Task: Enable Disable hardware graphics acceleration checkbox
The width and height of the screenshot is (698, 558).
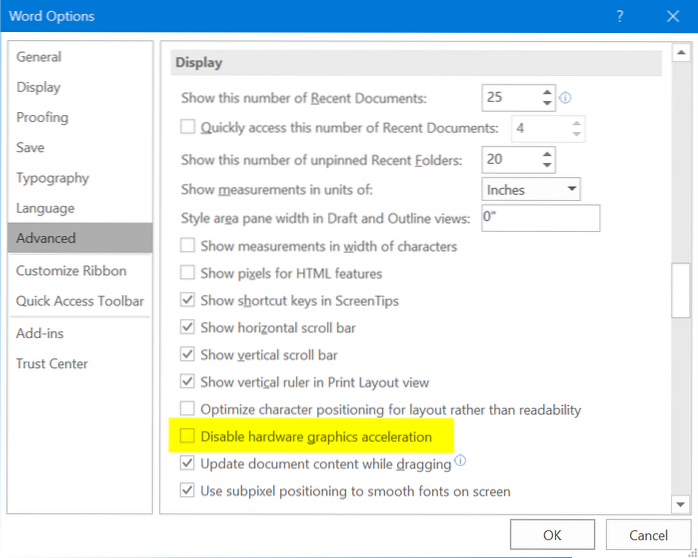Action: point(187,437)
